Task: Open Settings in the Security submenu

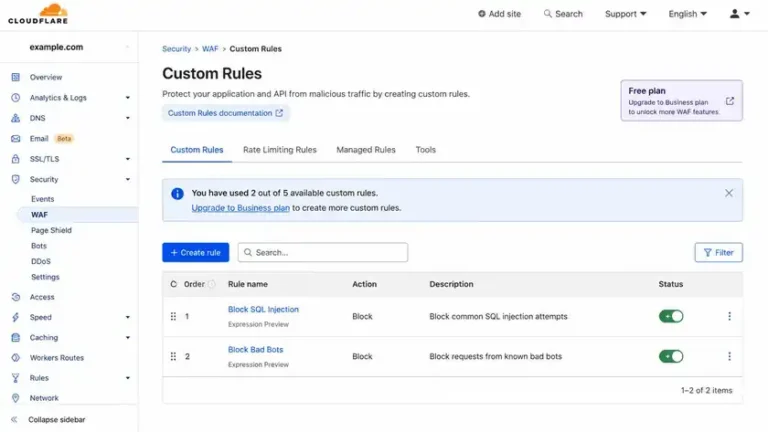Action: [x=45, y=277]
